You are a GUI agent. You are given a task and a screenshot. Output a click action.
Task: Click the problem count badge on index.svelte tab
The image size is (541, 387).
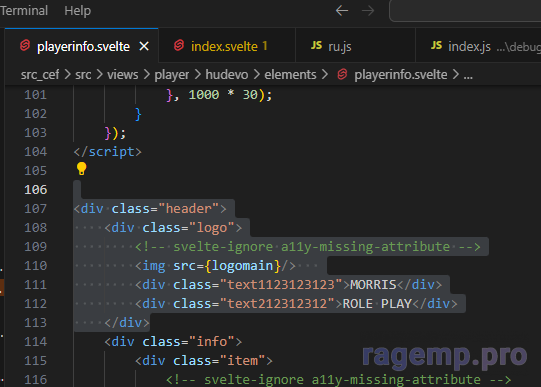pos(265,46)
